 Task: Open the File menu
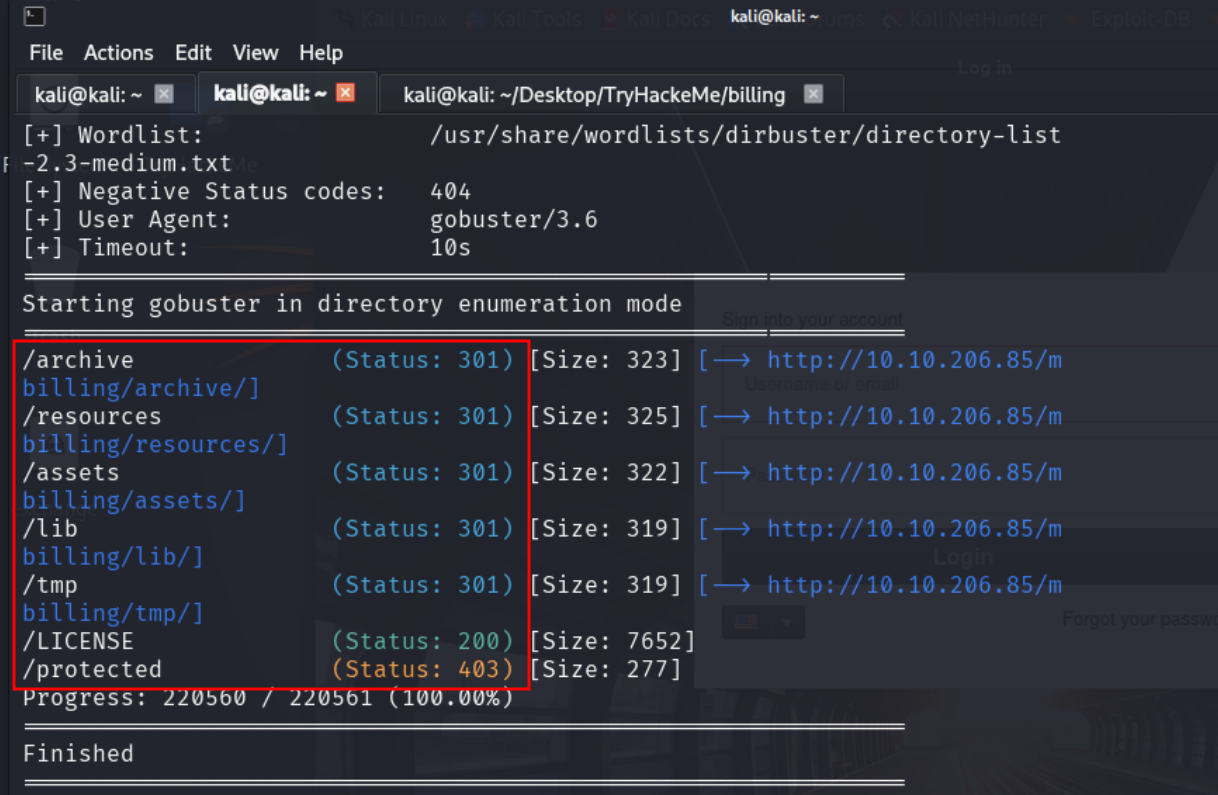[46, 53]
